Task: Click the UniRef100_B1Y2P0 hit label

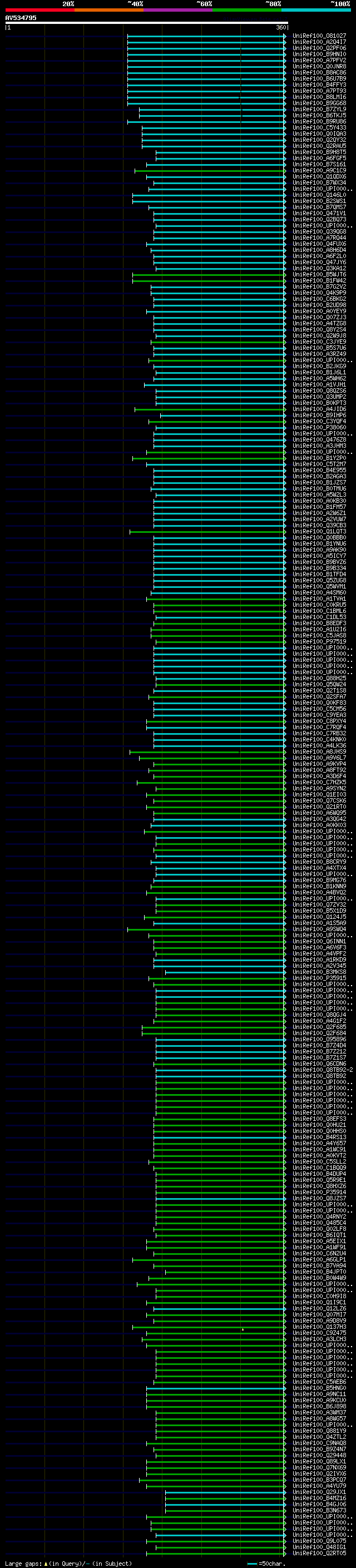Action: pyautogui.click(x=319, y=458)
